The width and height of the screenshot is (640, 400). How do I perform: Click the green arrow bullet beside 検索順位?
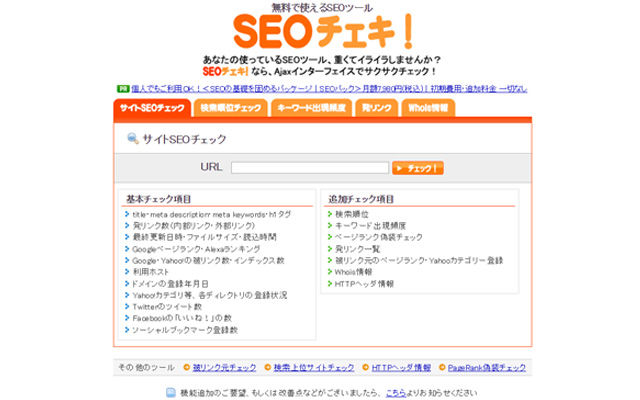(330, 214)
